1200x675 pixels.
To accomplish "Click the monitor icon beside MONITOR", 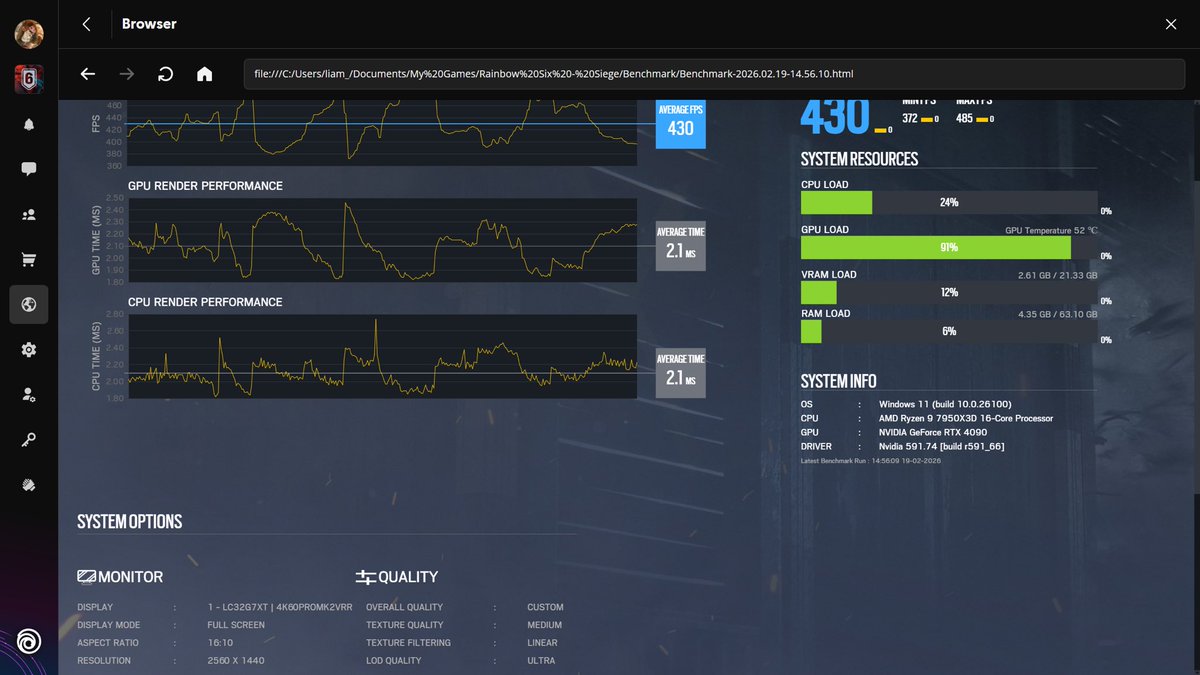I will click(x=86, y=577).
